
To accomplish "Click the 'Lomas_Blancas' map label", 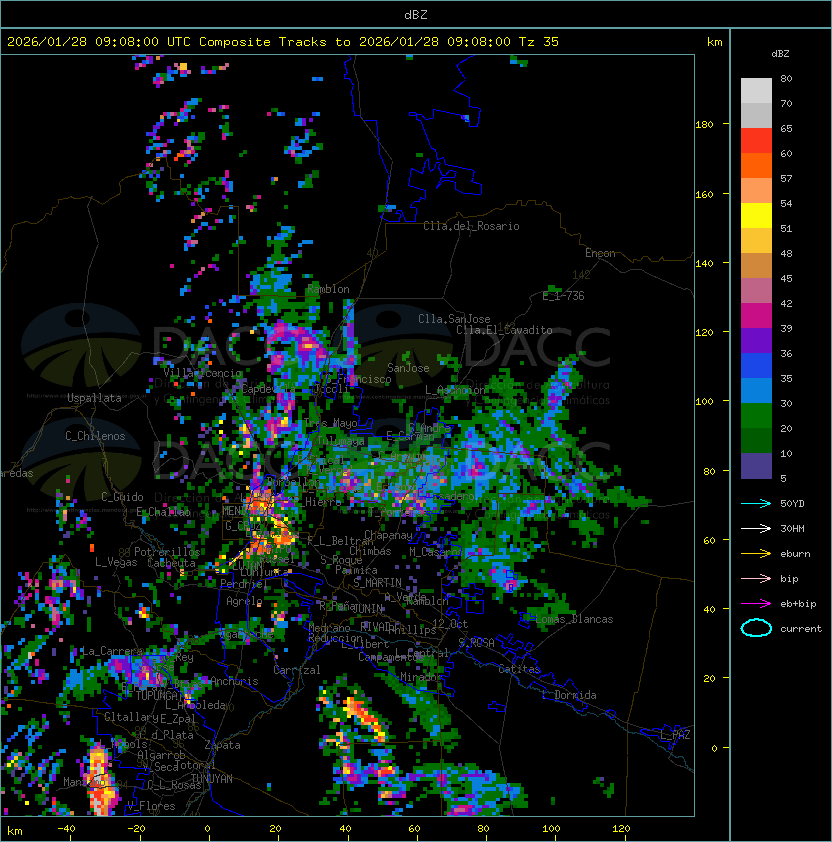I will coord(574,619).
